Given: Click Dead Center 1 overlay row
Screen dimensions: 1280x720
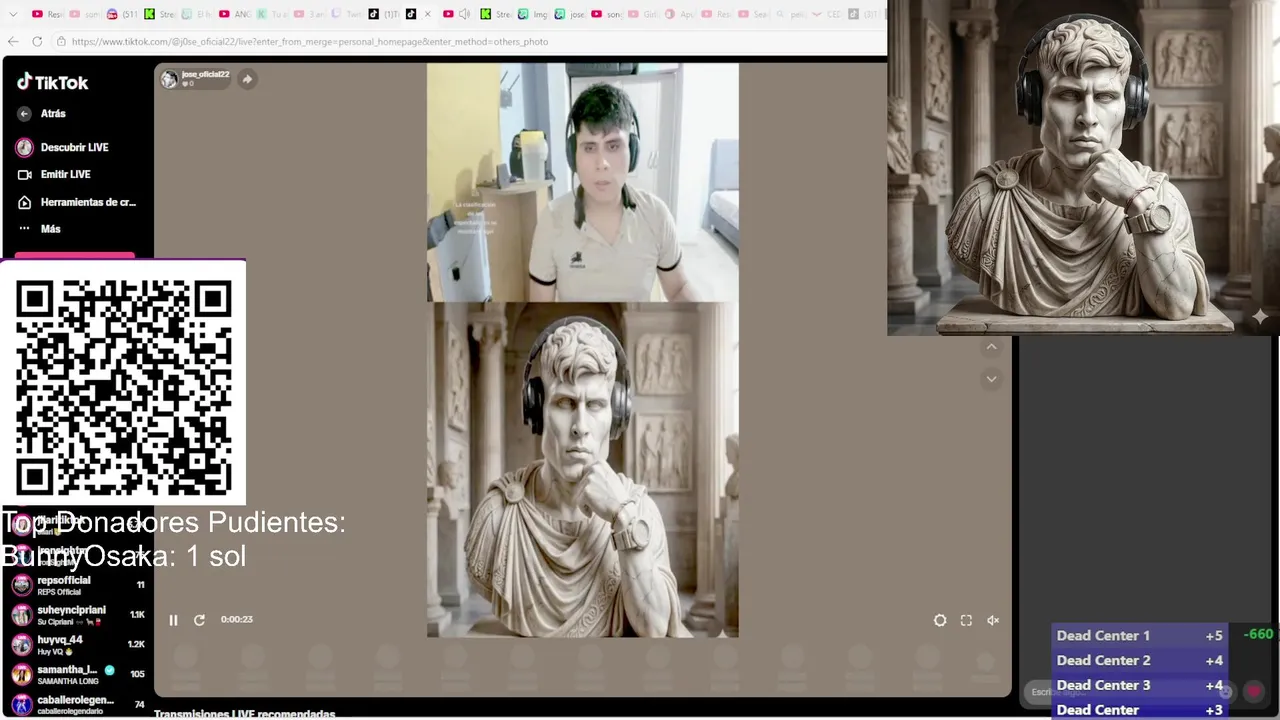Looking at the screenshot, I should pos(1140,635).
